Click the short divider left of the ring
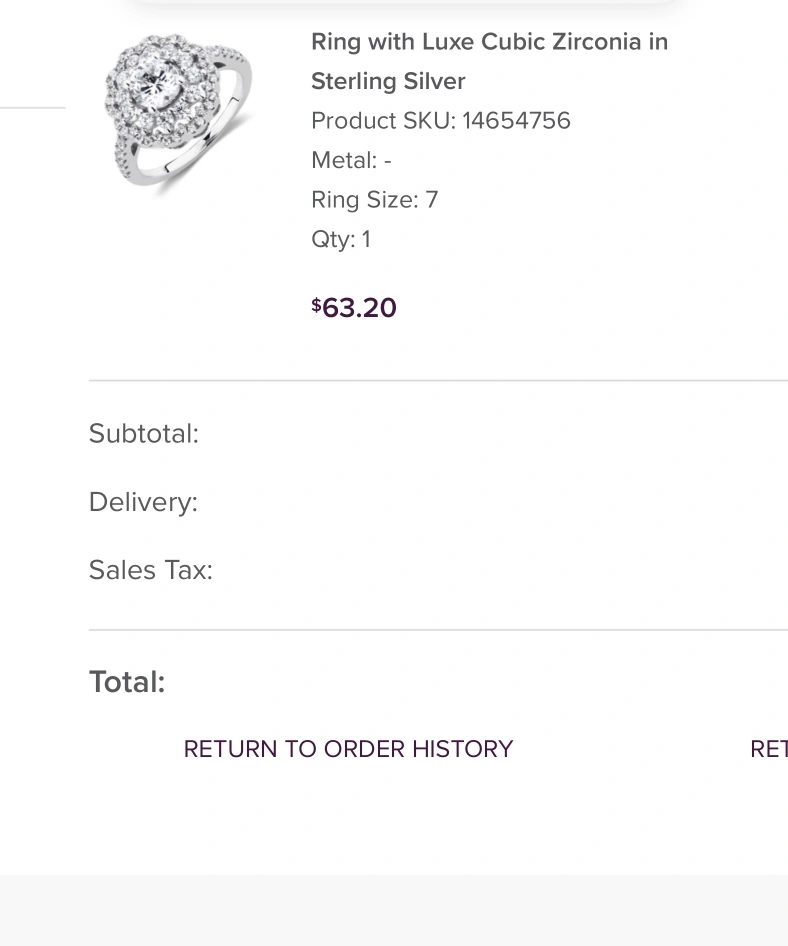 (x=32, y=107)
